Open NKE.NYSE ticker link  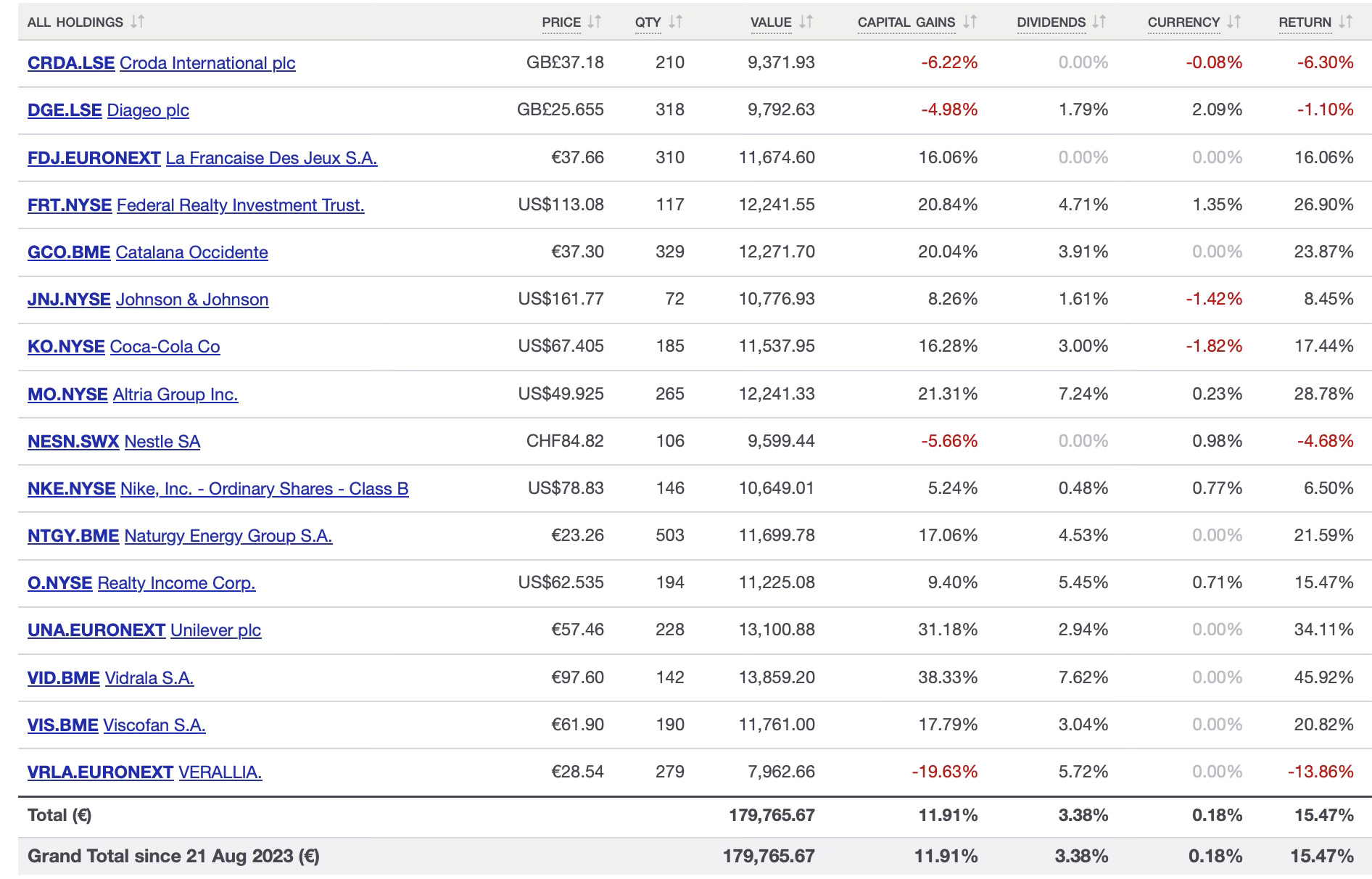pyautogui.click(x=71, y=489)
